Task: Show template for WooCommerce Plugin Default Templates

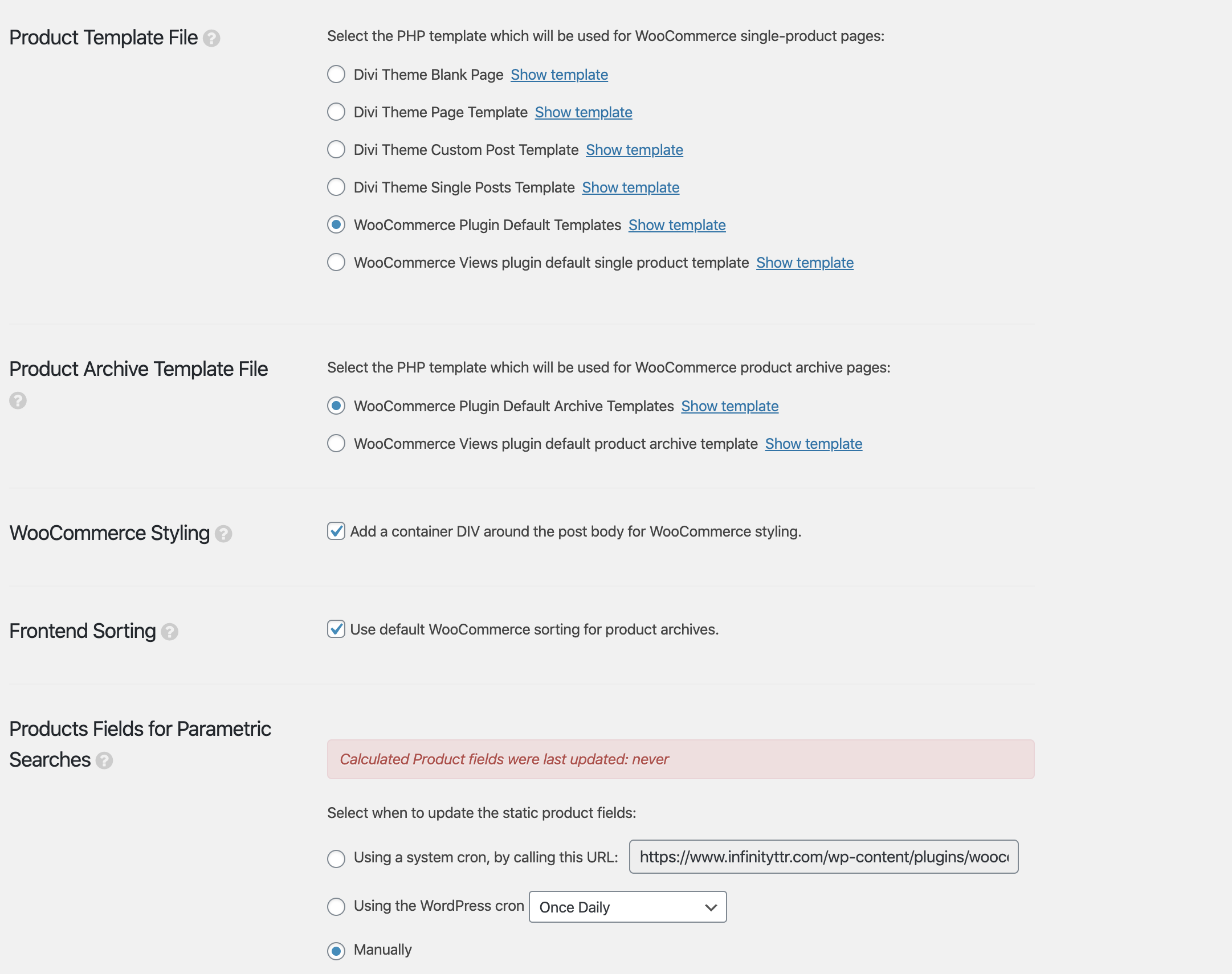Action: (x=677, y=225)
